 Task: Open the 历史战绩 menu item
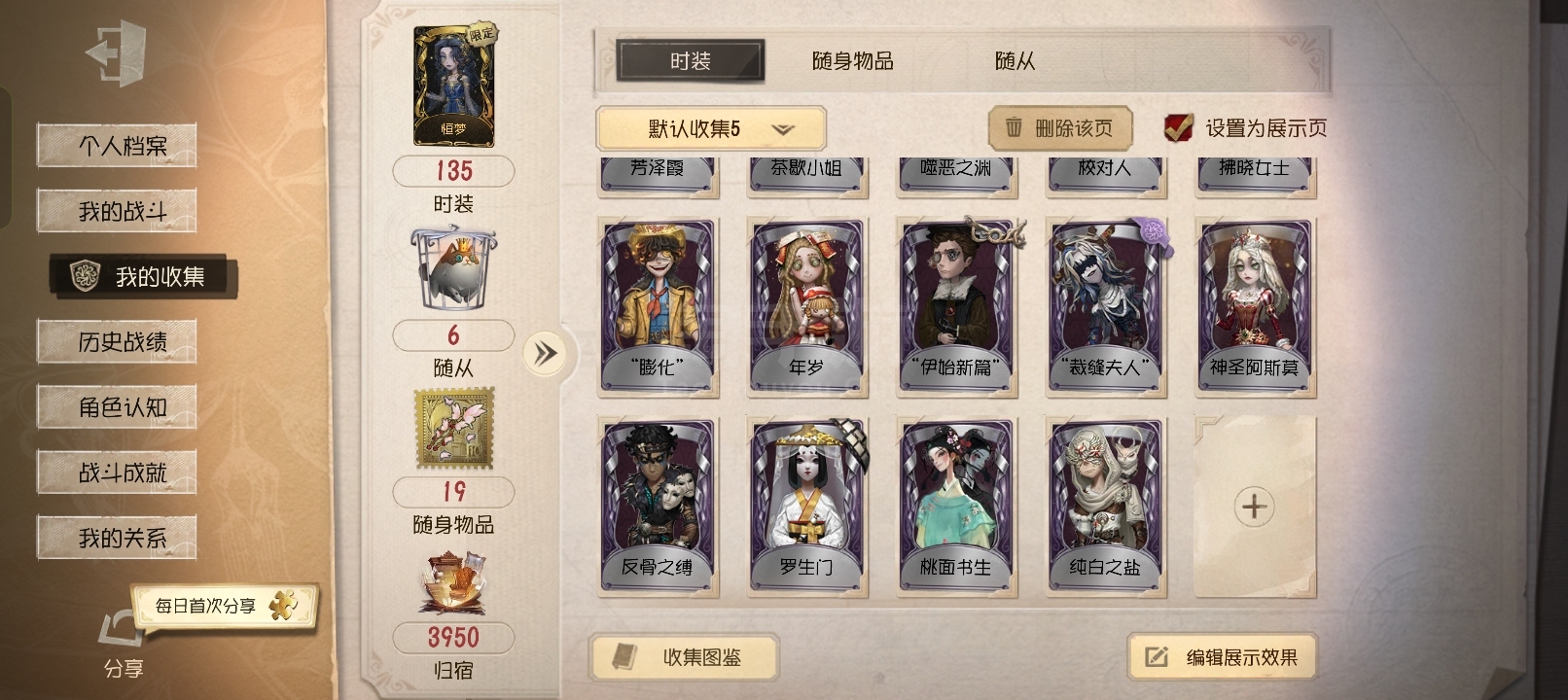point(117,341)
